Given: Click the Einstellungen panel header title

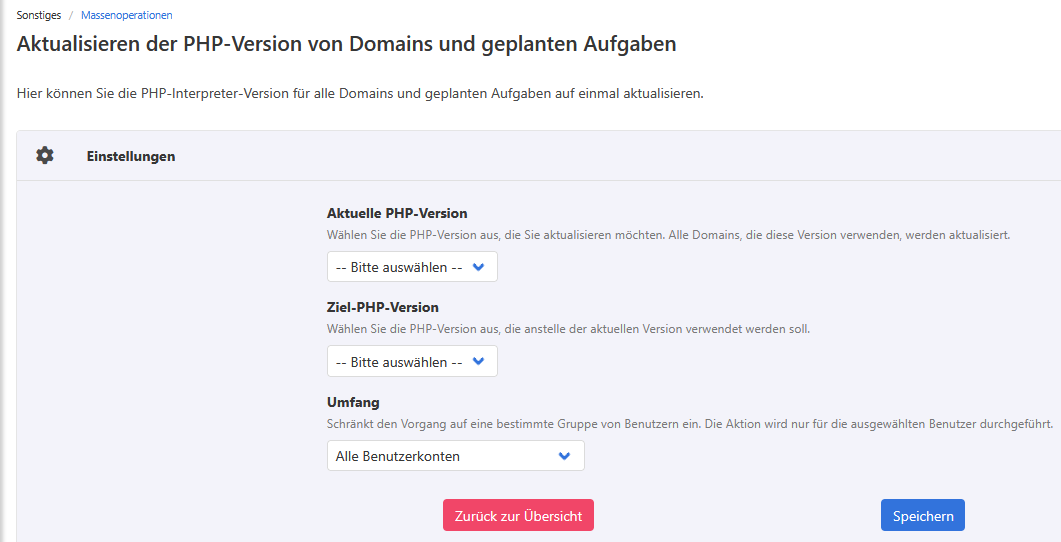Looking at the screenshot, I should tap(131, 156).
